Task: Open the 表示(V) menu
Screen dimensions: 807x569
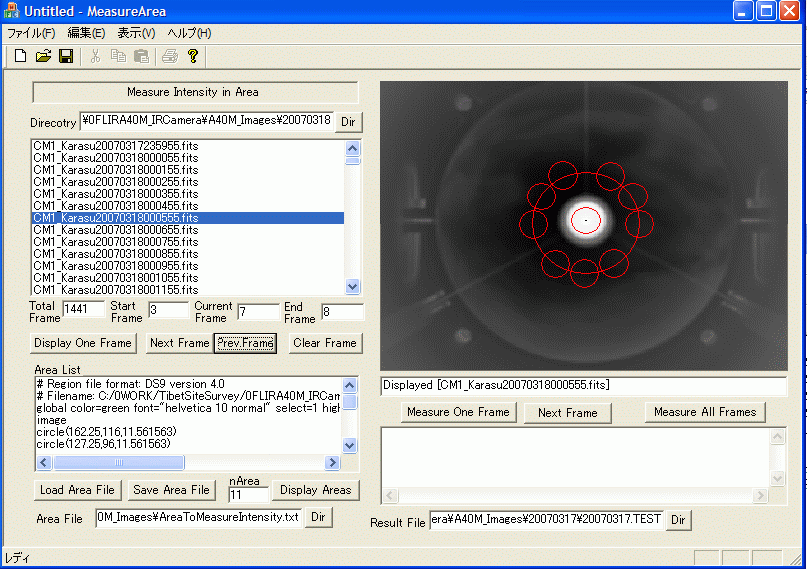Action: [136, 33]
